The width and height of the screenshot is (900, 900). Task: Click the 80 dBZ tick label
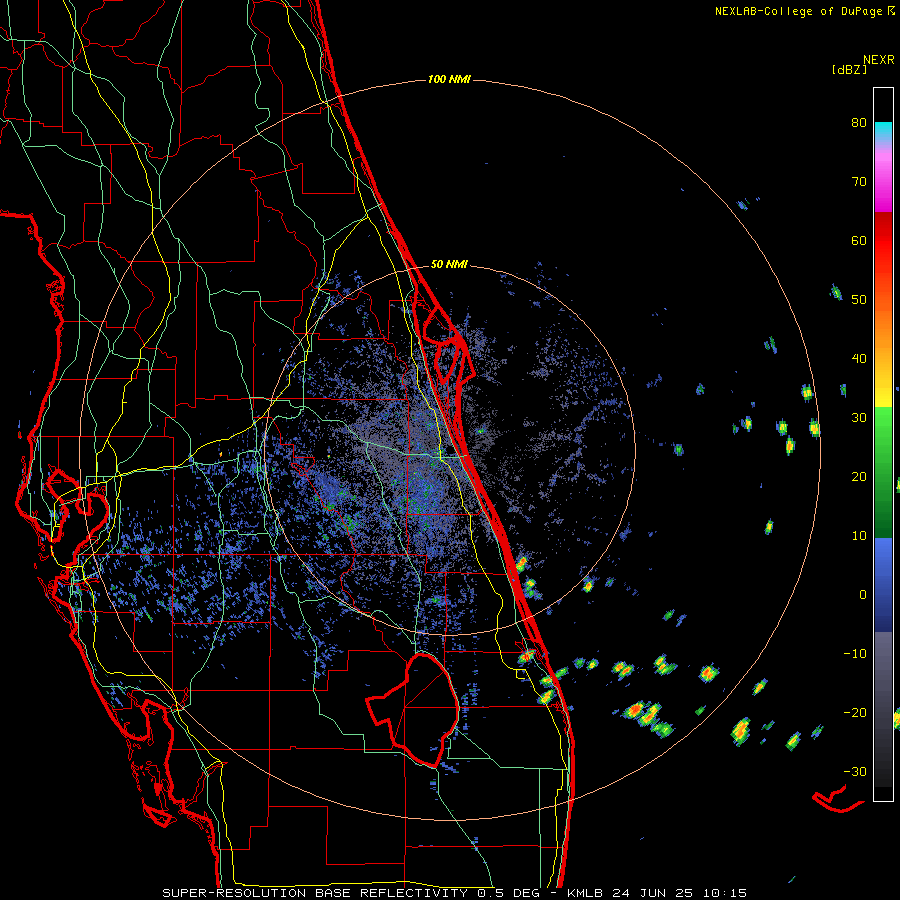click(x=859, y=123)
